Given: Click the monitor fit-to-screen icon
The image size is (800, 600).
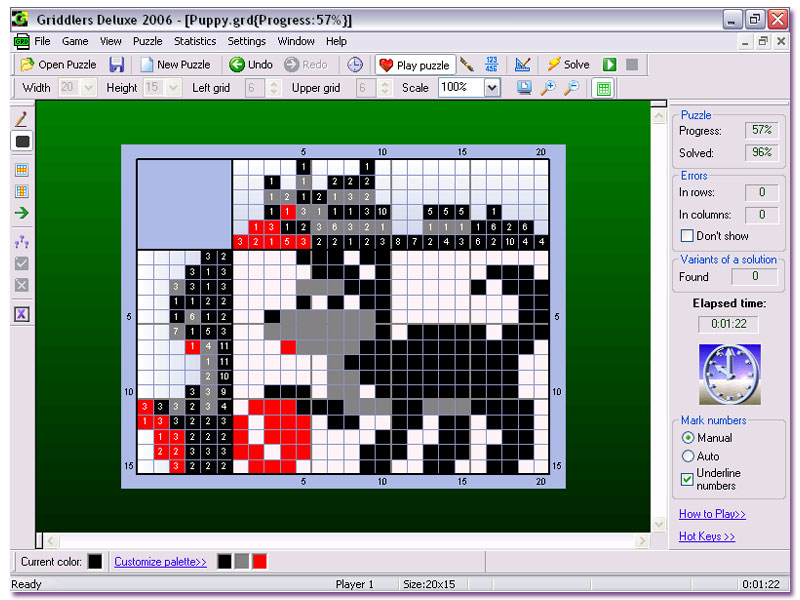Looking at the screenshot, I should pos(524,88).
